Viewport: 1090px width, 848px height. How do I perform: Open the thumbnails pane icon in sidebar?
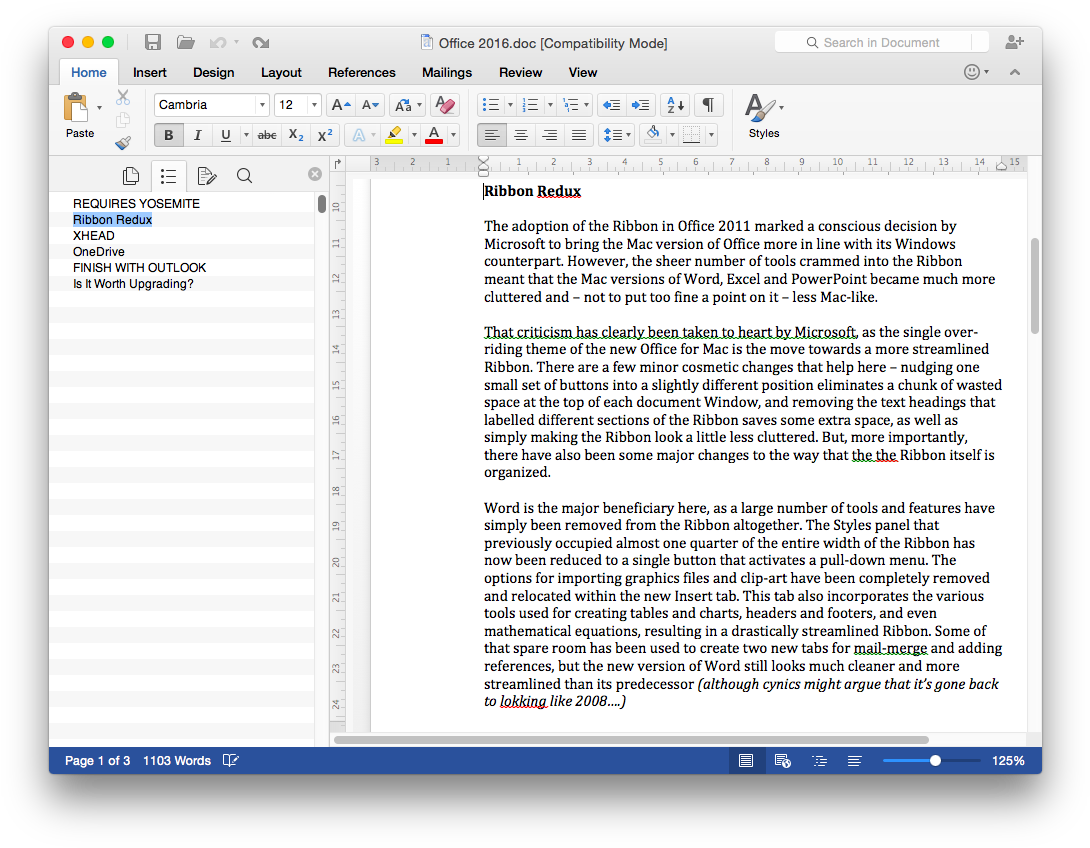pos(130,177)
